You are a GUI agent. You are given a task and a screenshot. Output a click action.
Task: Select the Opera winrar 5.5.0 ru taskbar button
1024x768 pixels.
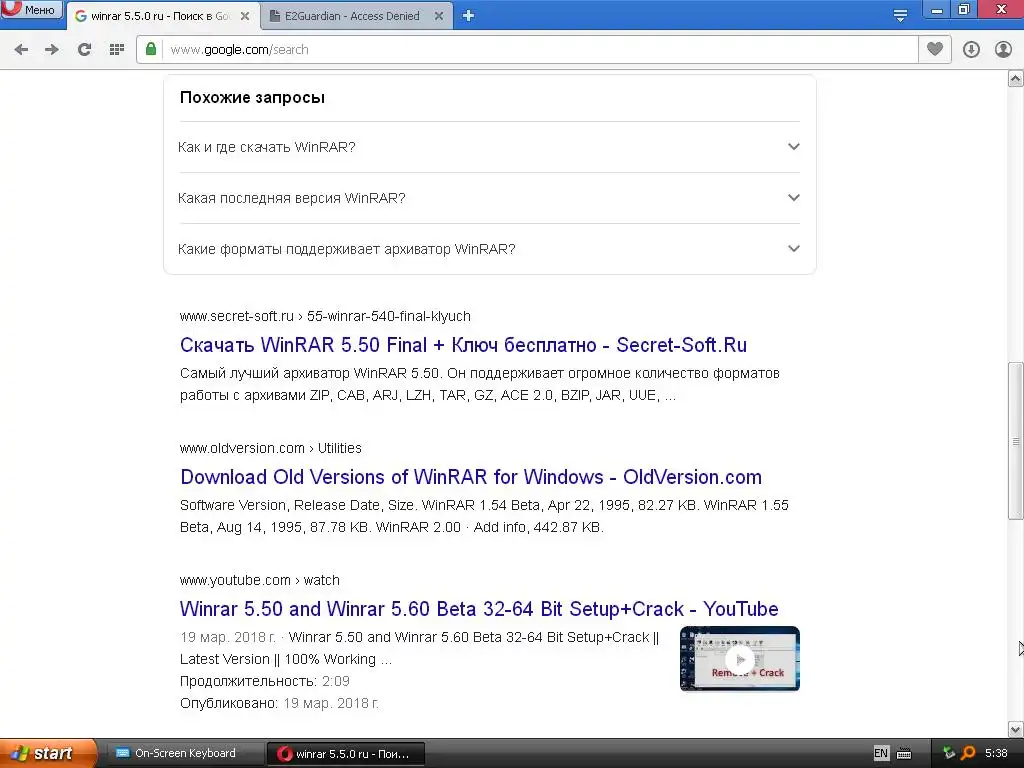tap(346, 754)
